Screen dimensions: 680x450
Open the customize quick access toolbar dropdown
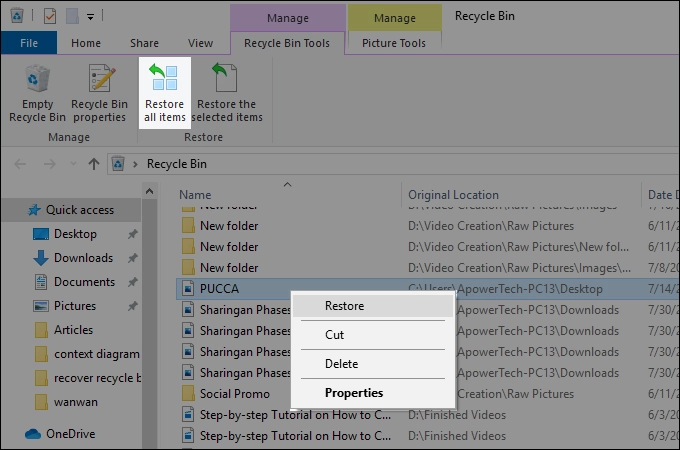pyautogui.click(x=91, y=17)
